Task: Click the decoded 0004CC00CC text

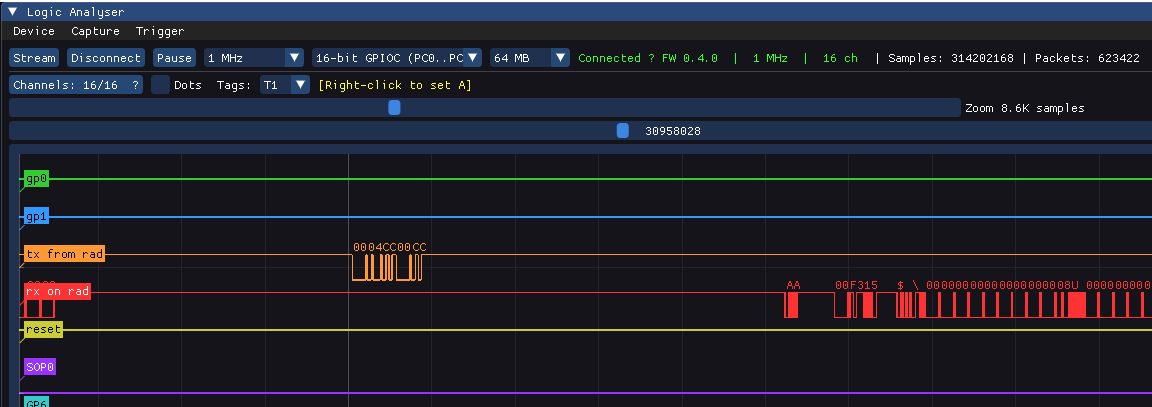Action: pos(389,247)
